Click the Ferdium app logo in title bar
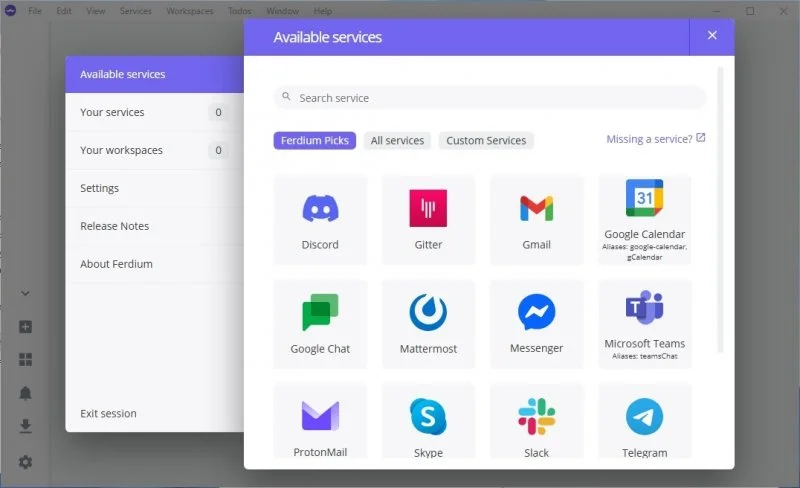800x488 pixels. (x=10, y=10)
